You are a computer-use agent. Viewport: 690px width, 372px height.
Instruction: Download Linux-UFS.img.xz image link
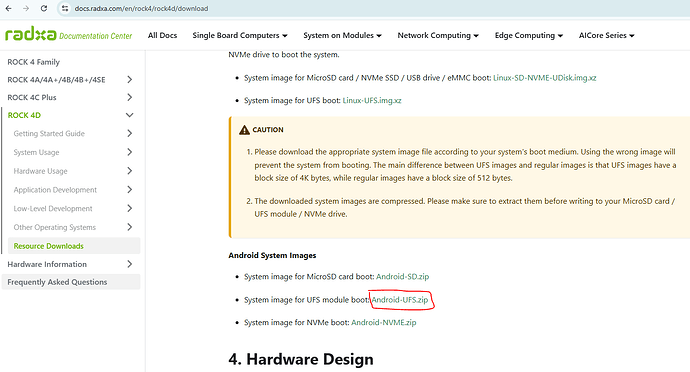click(372, 100)
